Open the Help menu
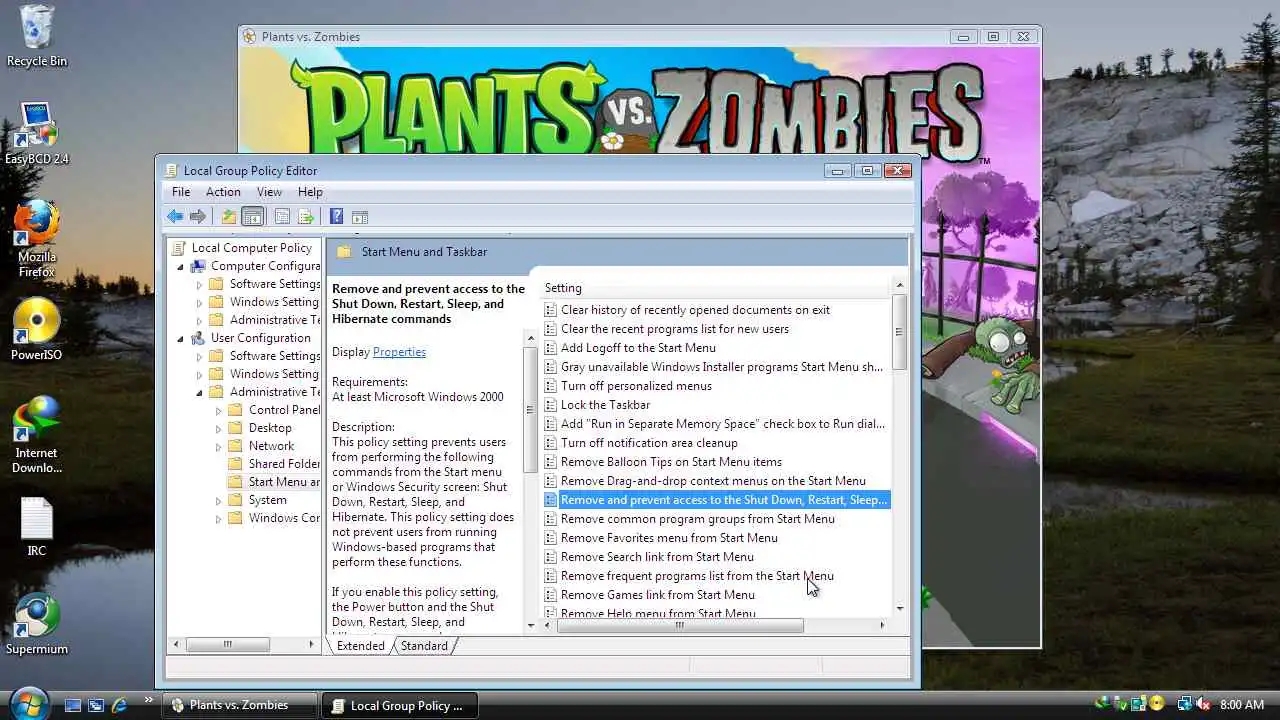Image resolution: width=1280 pixels, height=720 pixels. coord(310,192)
